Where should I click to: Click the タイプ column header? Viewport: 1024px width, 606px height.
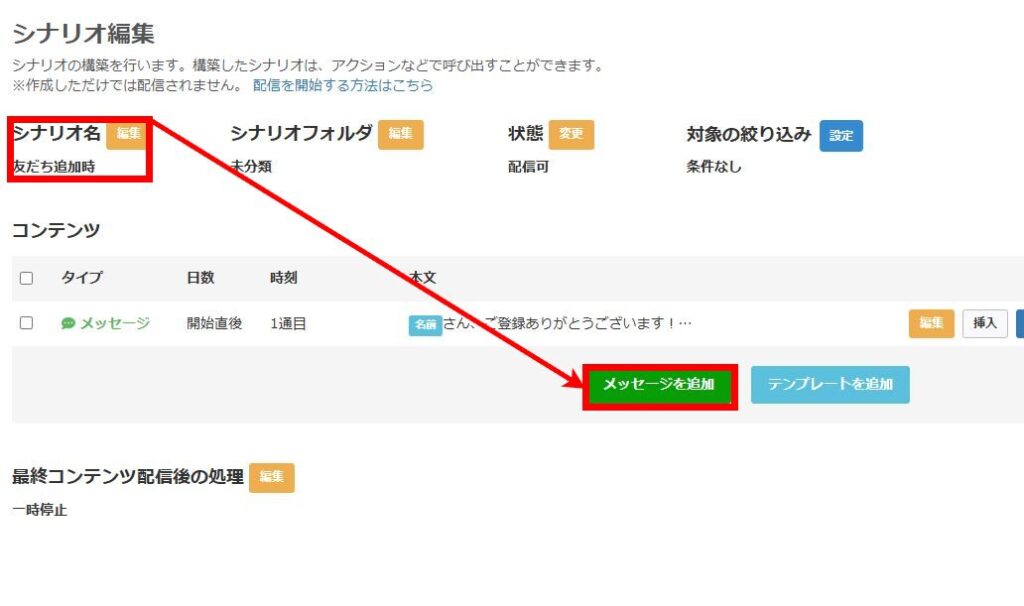pyautogui.click(x=81, y=278)
